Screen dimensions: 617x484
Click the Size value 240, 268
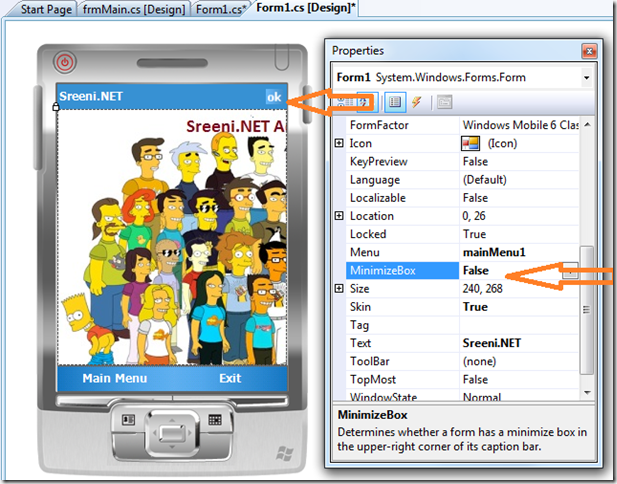pyautogui.click(x=482, y=289)
